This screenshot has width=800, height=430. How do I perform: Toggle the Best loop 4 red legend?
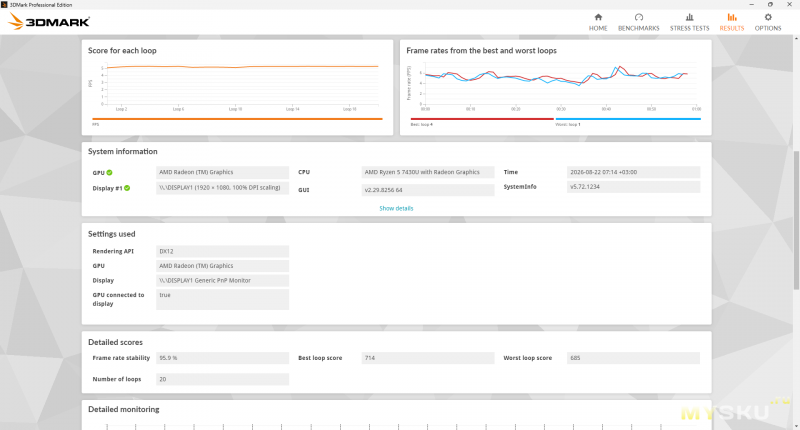pos(482,119)
